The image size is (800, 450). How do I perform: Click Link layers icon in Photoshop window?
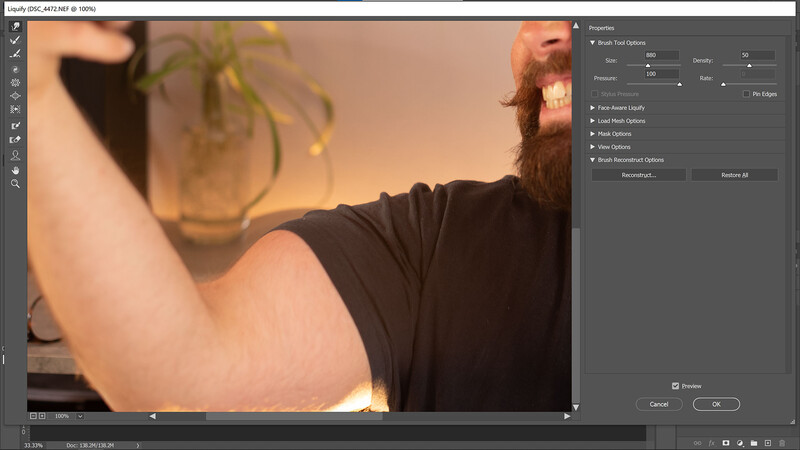pyautogui.click(x=697, y=443)
